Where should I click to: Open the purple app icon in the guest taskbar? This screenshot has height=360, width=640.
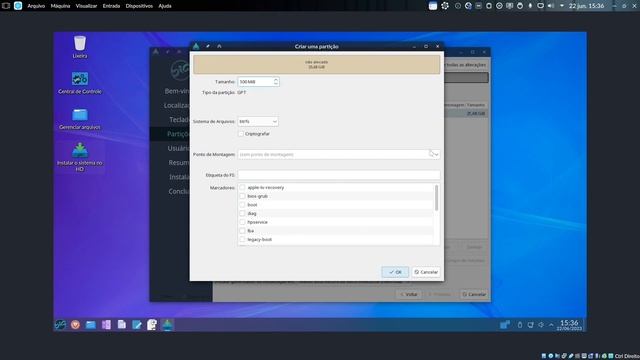[x=106, y=324]
